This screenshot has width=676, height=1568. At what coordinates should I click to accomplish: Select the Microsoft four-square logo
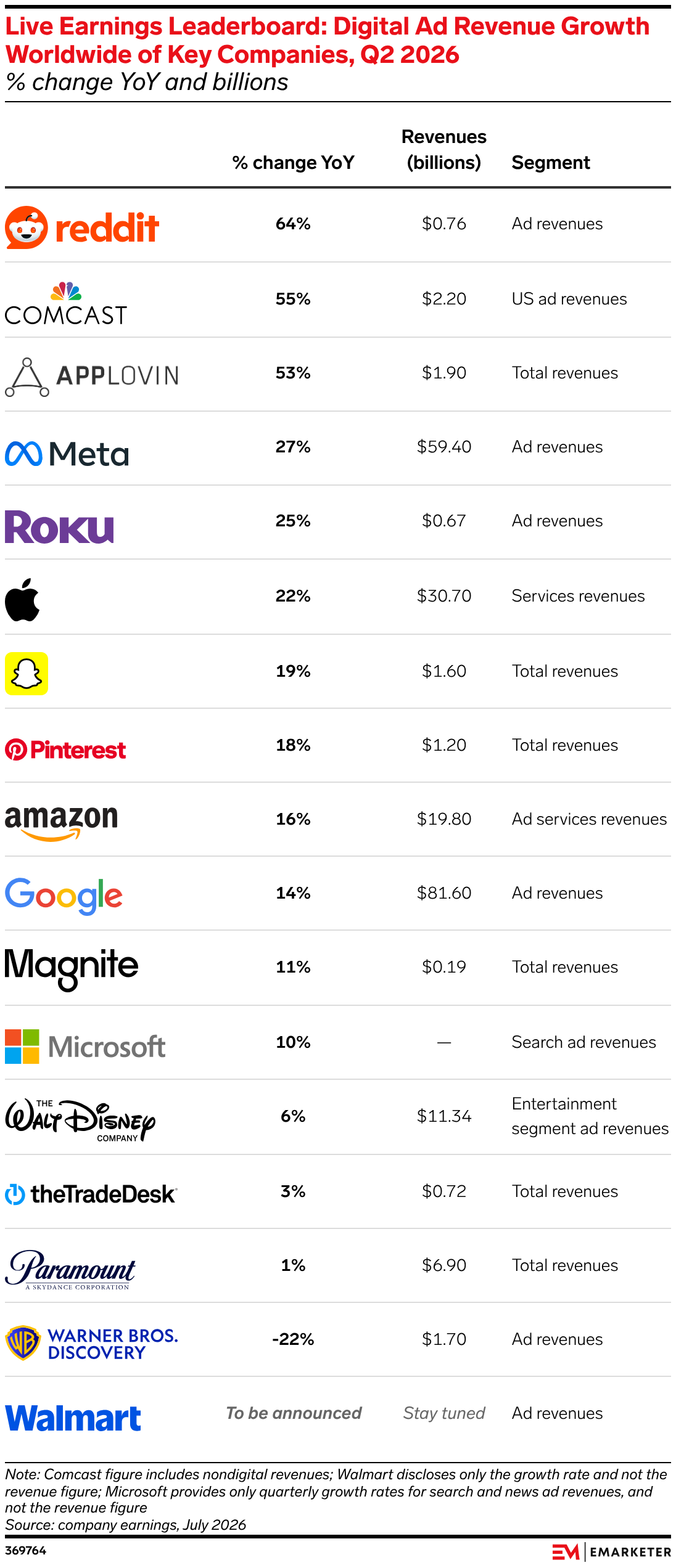pos(22,1046)
